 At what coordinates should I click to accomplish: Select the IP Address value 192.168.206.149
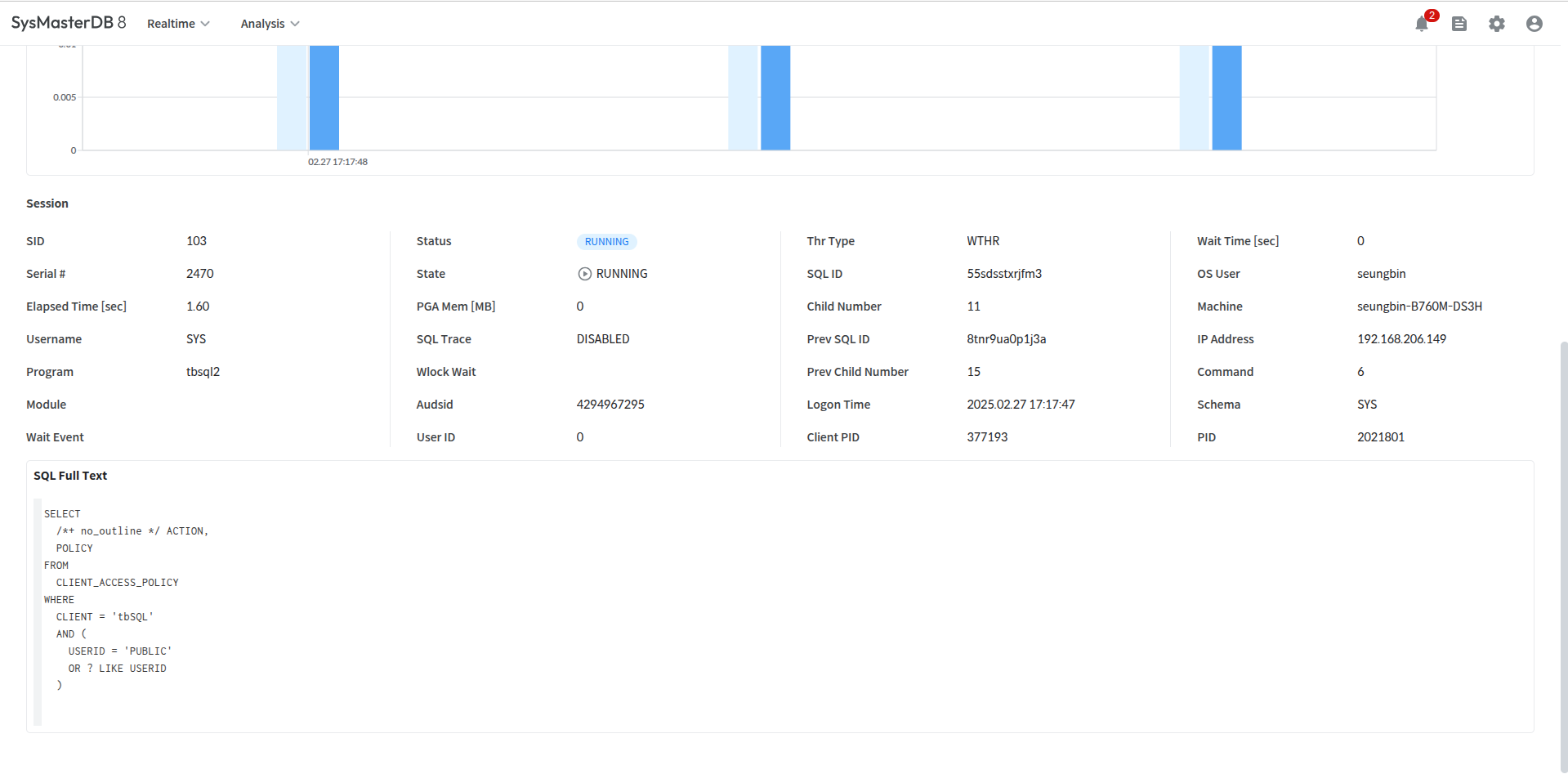tap(1401, 339)
